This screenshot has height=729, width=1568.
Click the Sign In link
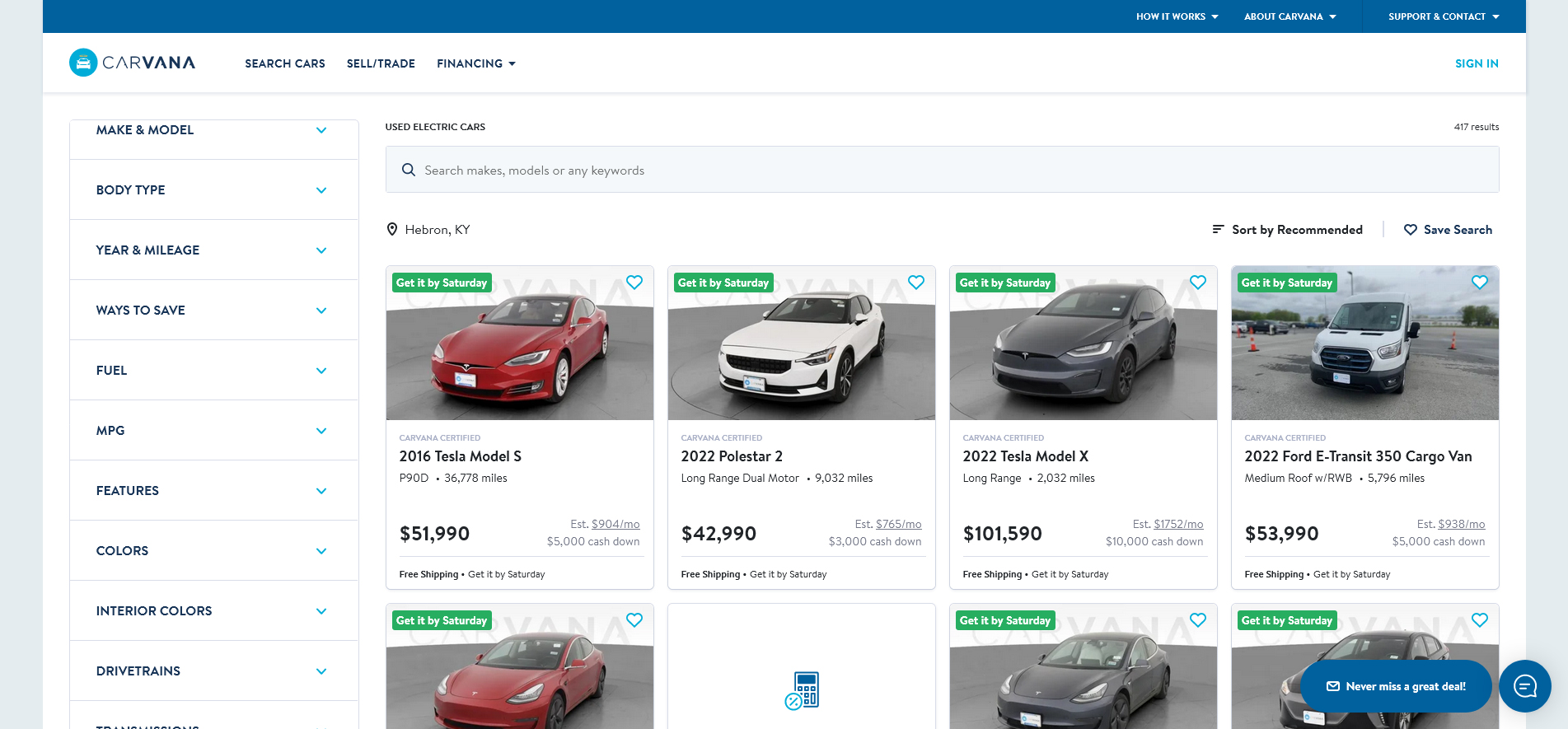1477,63
